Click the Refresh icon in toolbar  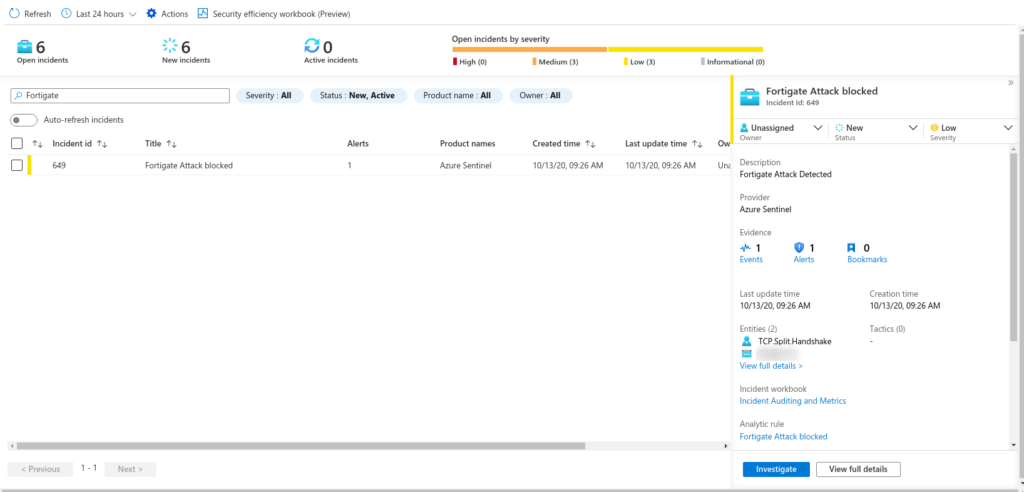tap(14, 14)
